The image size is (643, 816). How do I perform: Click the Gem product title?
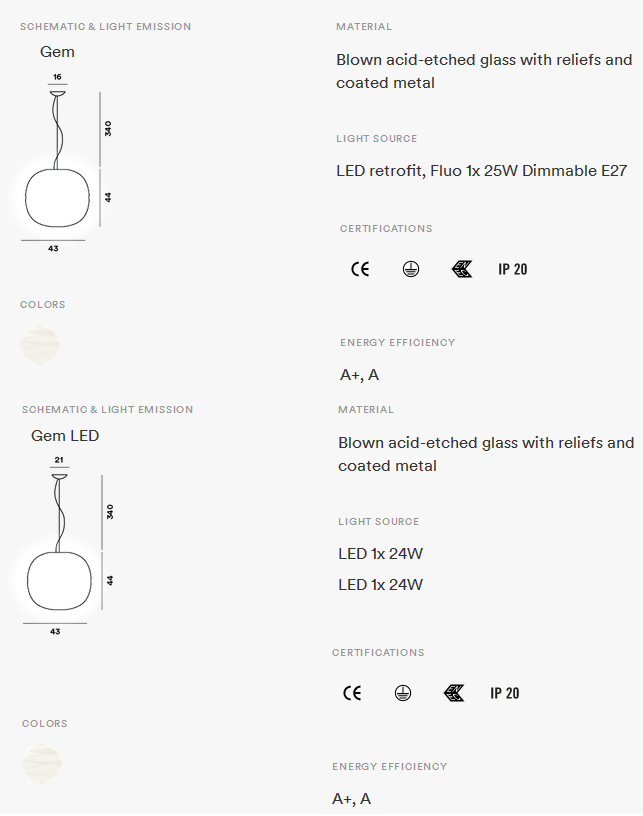(x=57, y=52)
